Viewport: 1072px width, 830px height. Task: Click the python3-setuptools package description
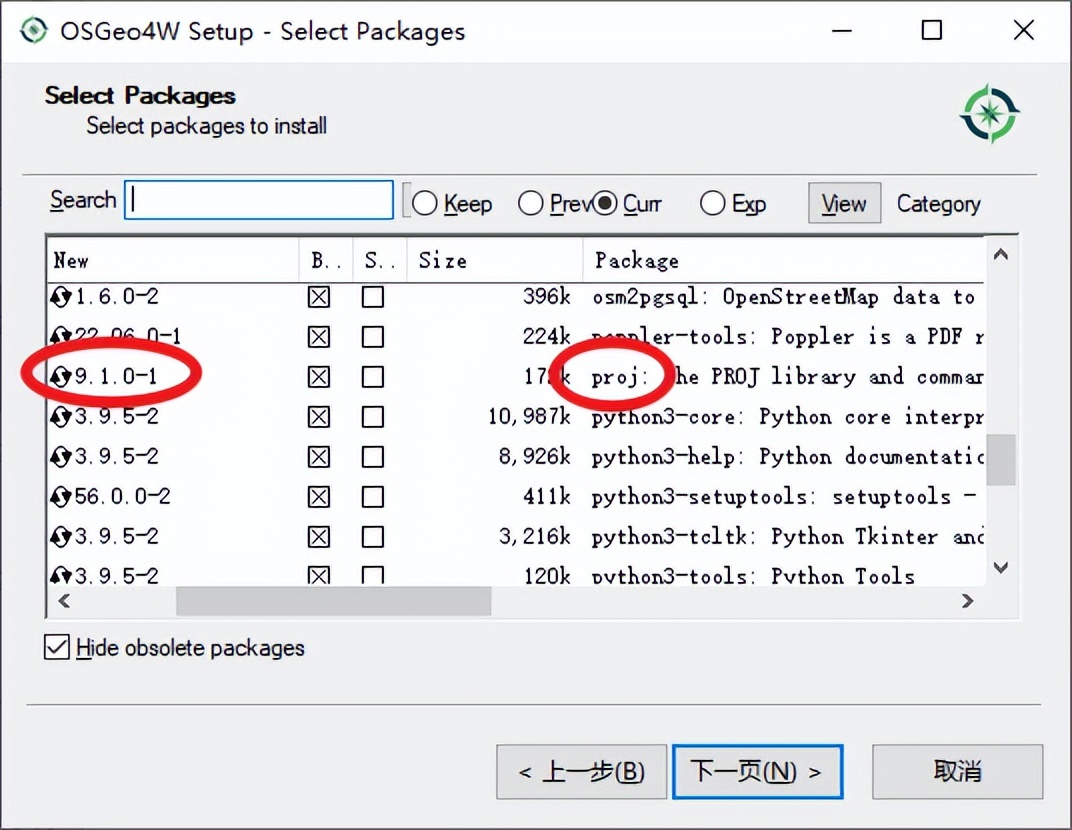coord(784,497)
